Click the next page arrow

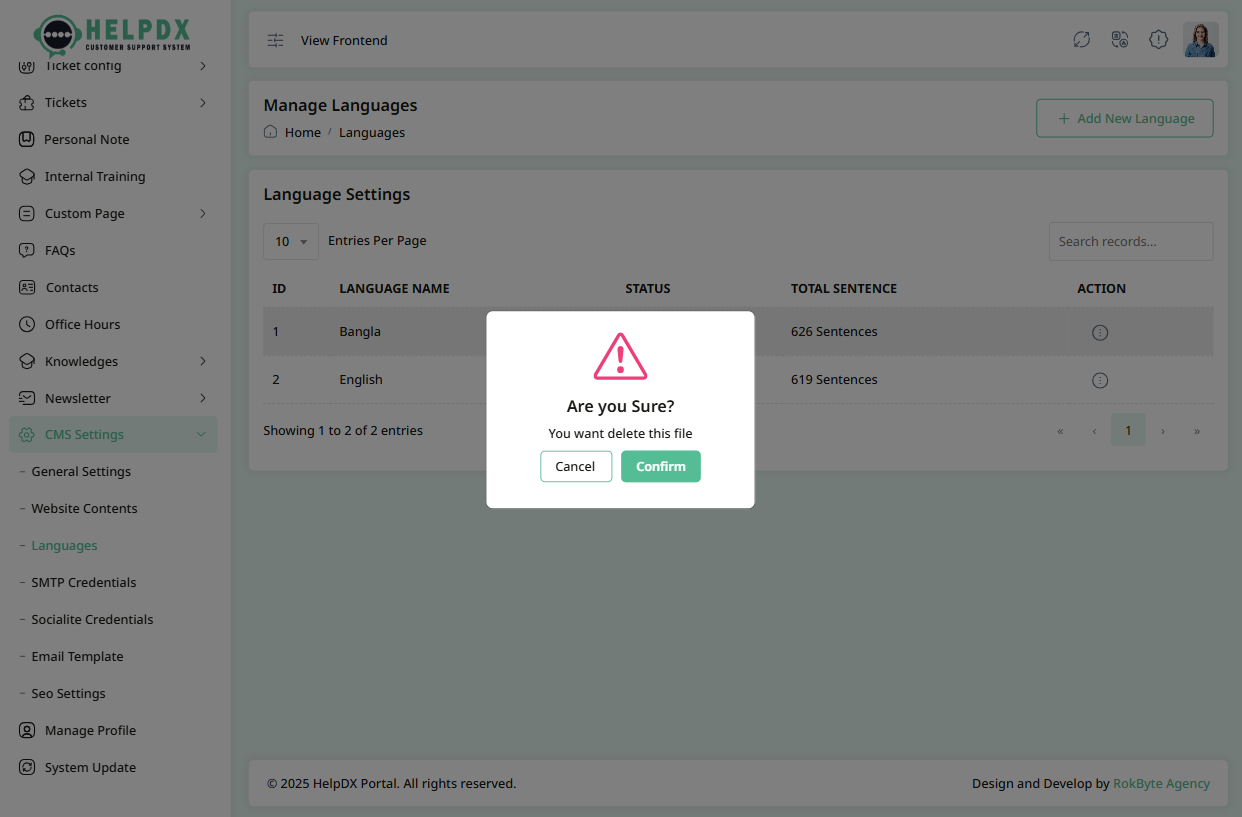1163,431
